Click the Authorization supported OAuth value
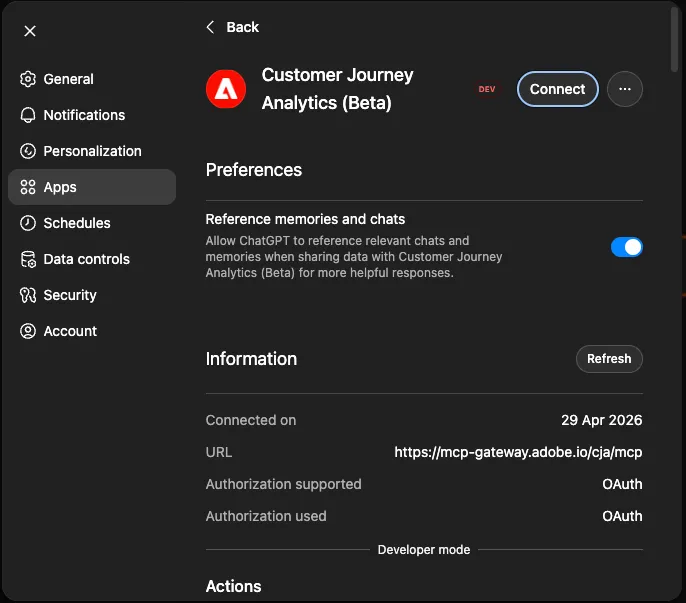 [622, 484]
